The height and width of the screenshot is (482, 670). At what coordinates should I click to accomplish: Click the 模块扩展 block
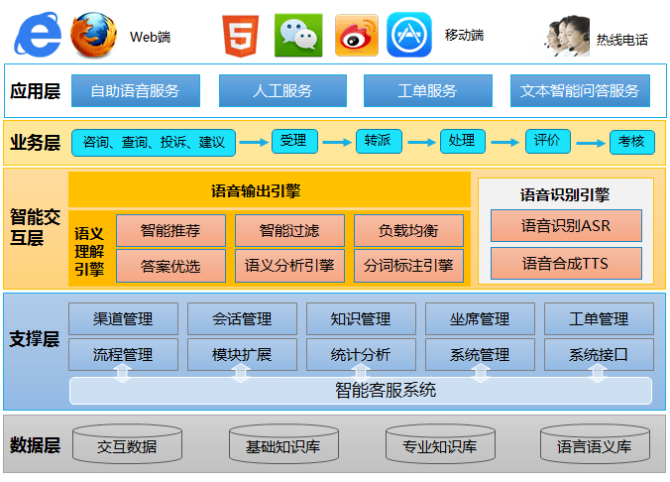coord(242,355)
